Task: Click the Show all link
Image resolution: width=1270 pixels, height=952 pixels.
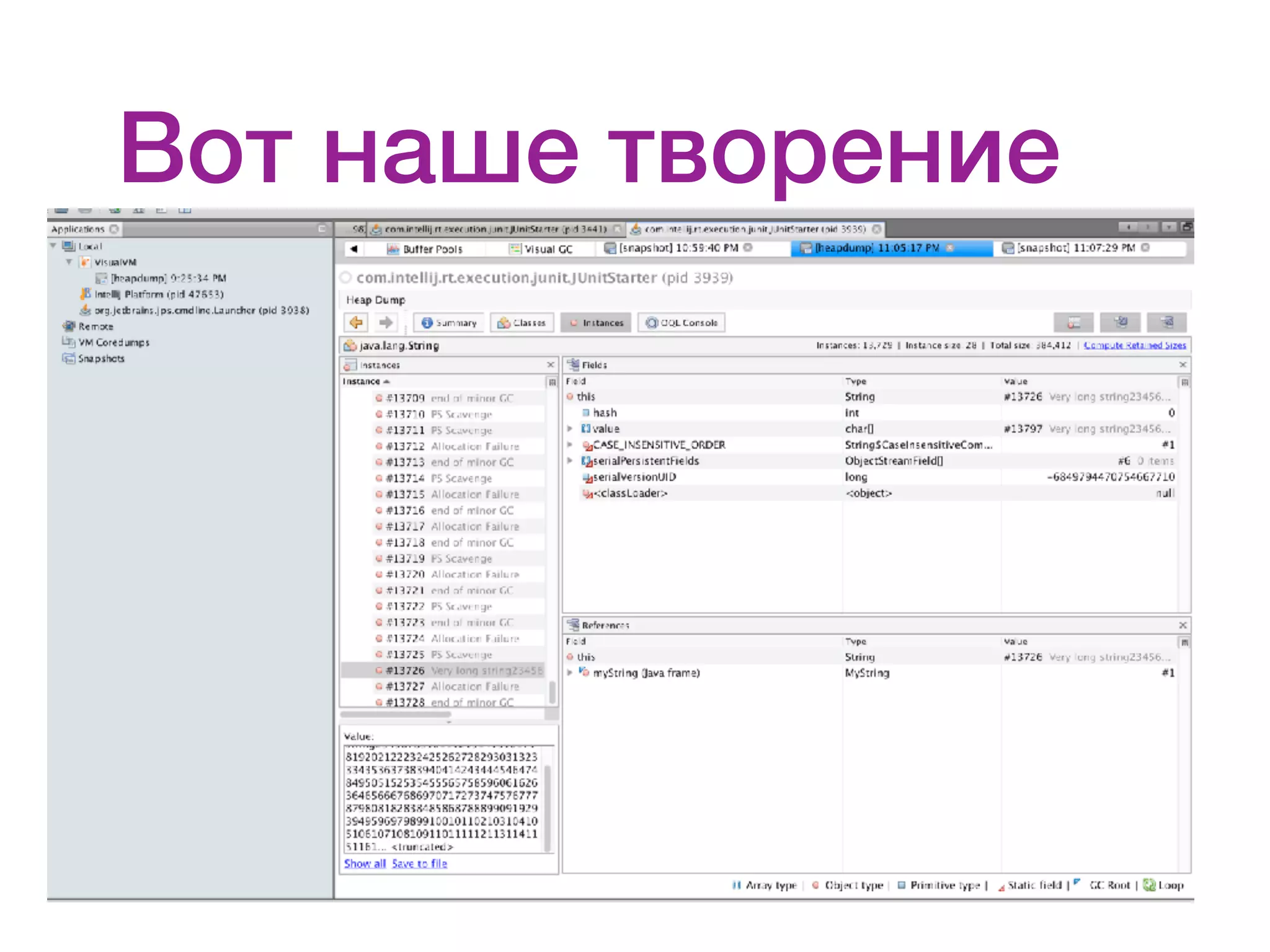Action: coord(365,863)
